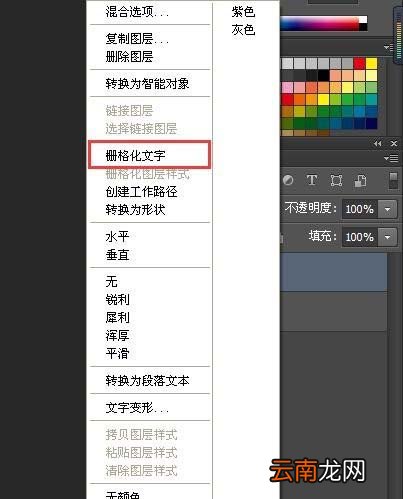Filter layers by type (T) icon
This screenshot has height=499, width=403.
pos(312,180)
